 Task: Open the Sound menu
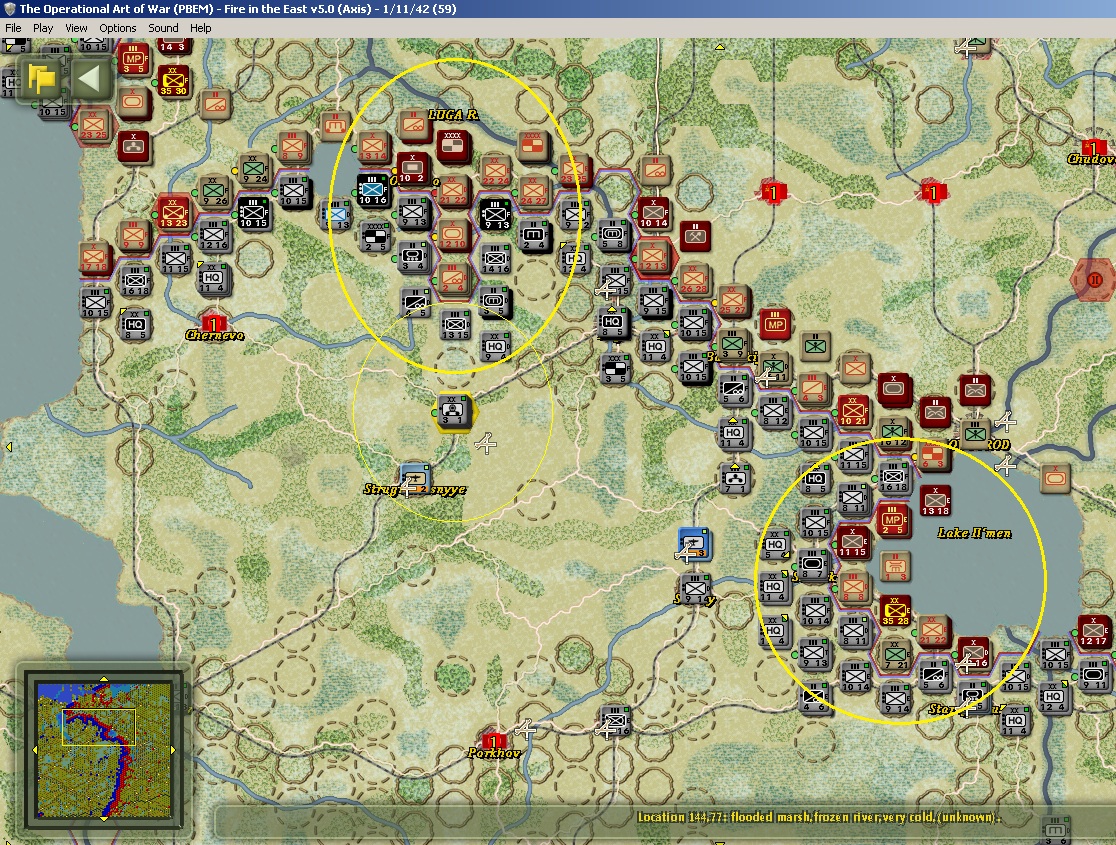[x=163, y=28]
